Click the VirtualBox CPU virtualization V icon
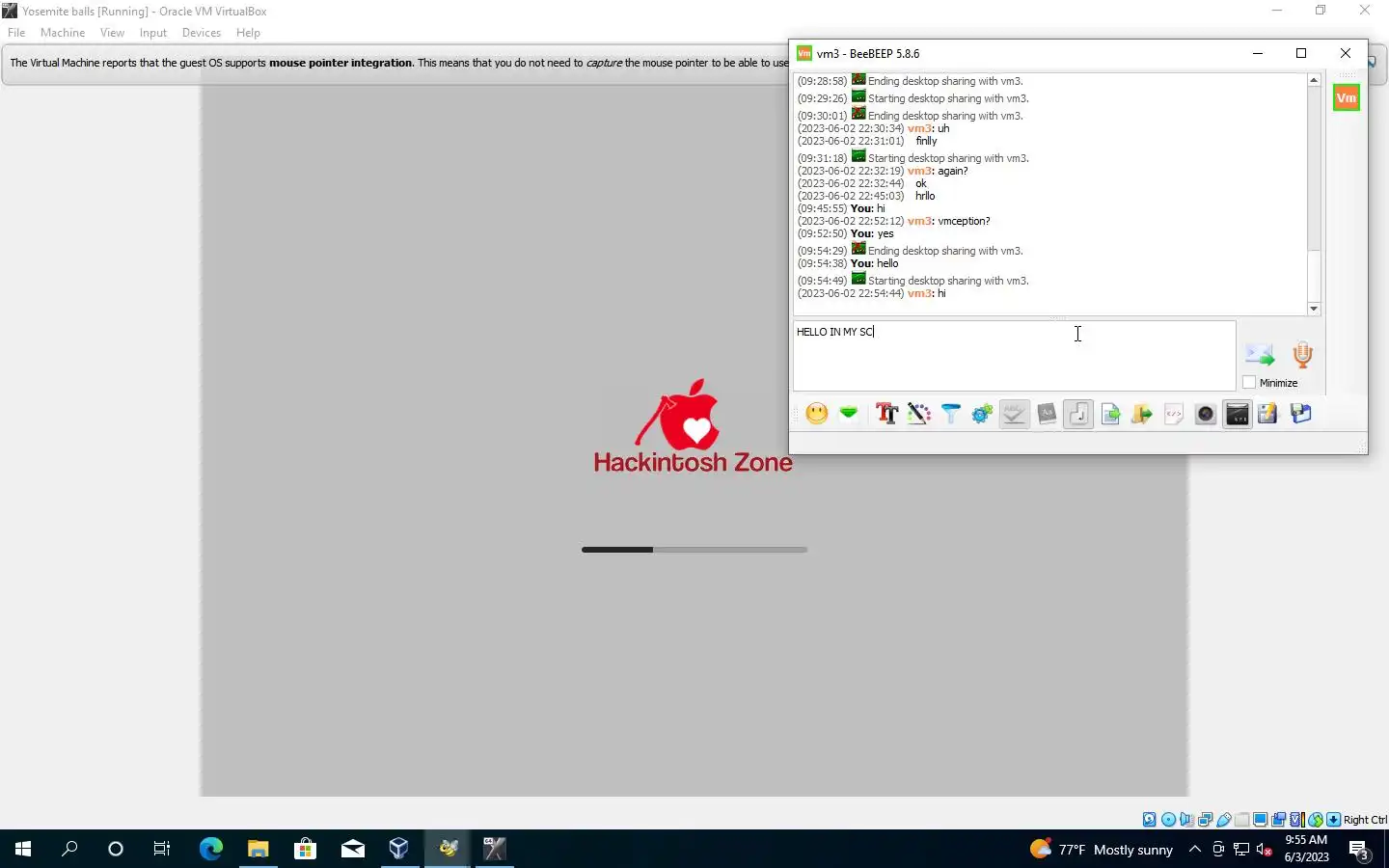This screenshot has height=868, width=1389. coord(1297,820)
